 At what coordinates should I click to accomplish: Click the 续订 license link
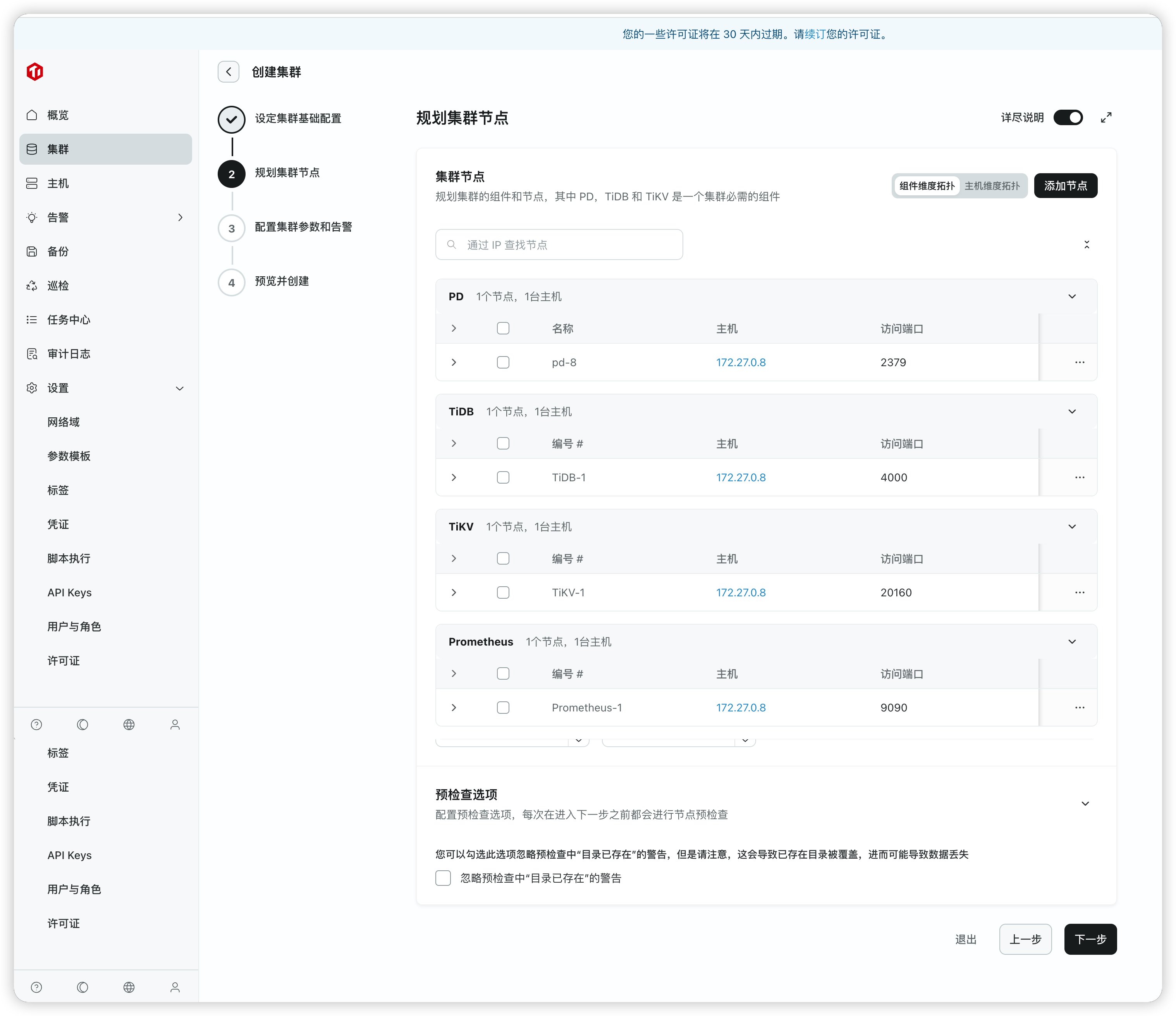(x=815, y=34)
